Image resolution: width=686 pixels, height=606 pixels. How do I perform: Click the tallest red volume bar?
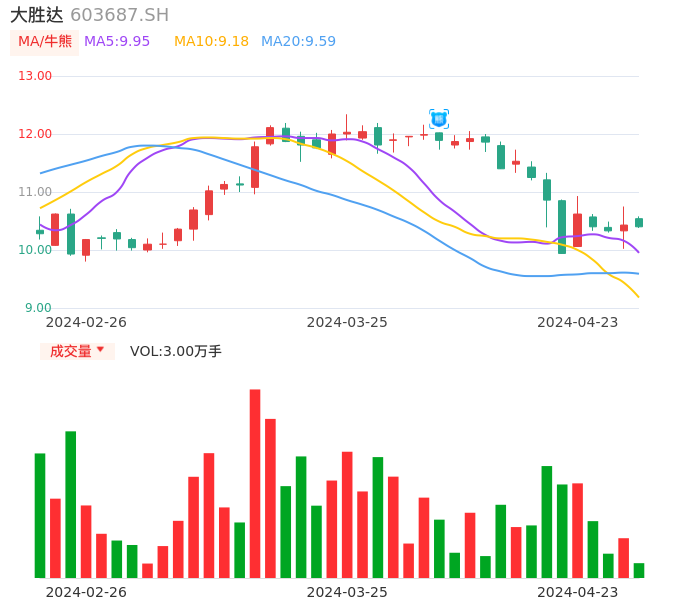click(x=255, y=483)
